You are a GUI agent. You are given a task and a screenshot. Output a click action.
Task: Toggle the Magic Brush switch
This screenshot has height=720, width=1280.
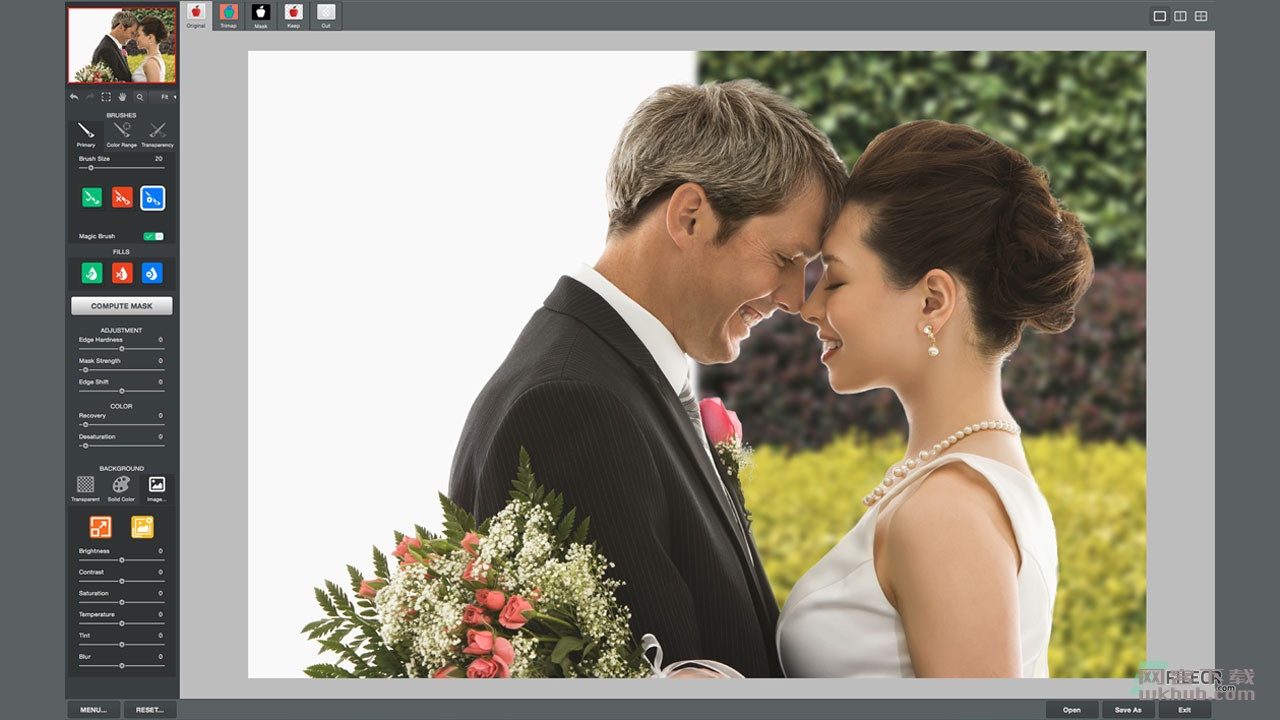[x=153, y=236]
